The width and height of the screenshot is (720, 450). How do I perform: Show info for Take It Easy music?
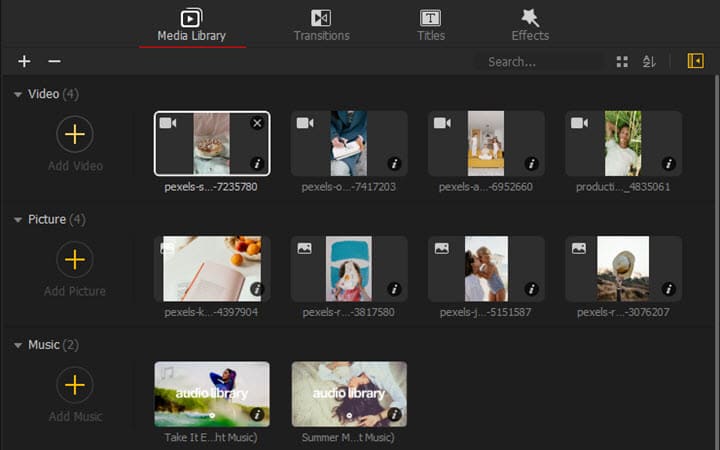pos(257,414)
